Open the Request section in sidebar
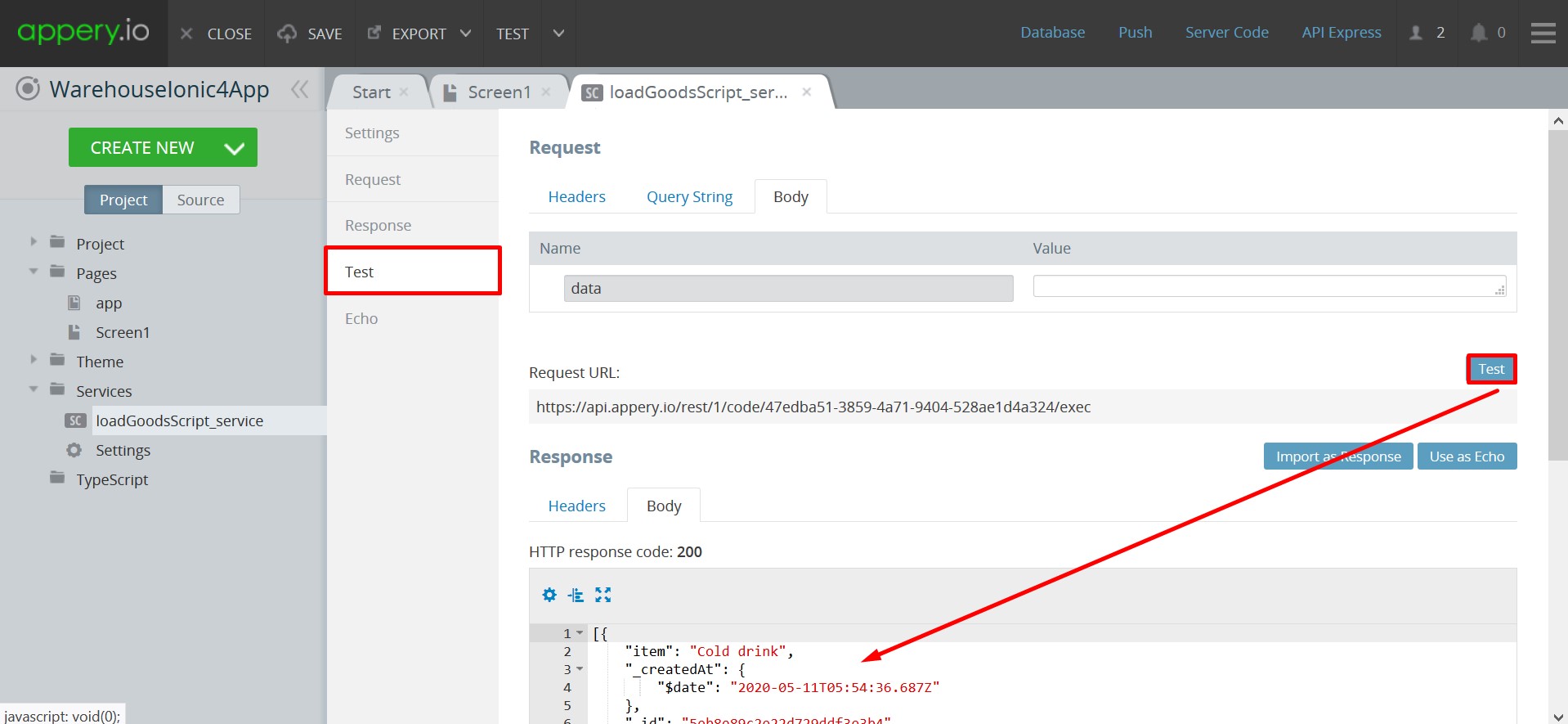Viewport: 1568px width, 724px height. 412,179
